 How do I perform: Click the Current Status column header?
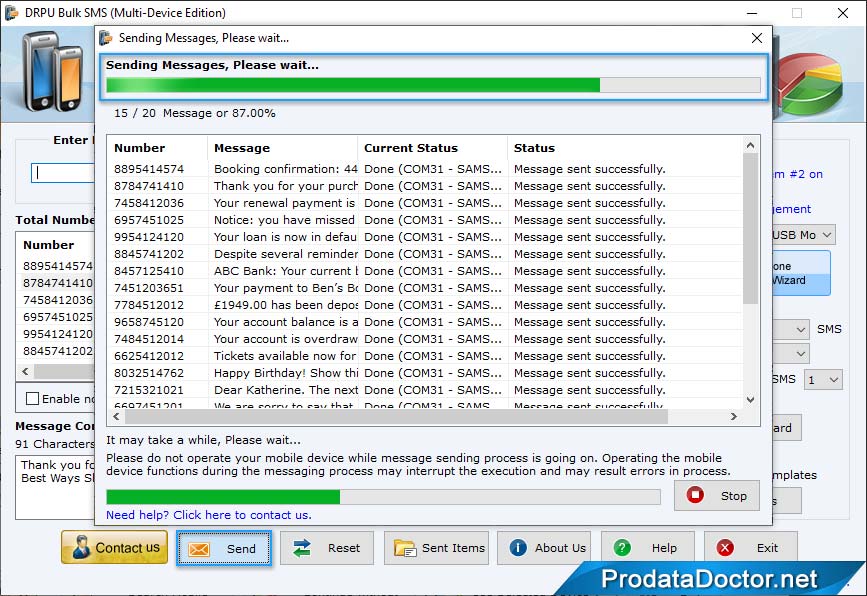pyautogui.click(x=432, y=148)
